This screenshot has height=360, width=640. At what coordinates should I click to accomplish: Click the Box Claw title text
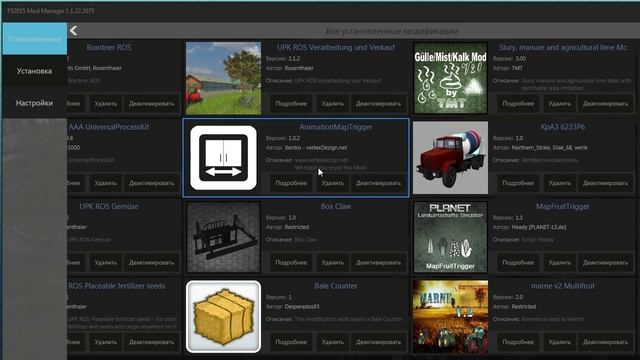coord(336,207)
